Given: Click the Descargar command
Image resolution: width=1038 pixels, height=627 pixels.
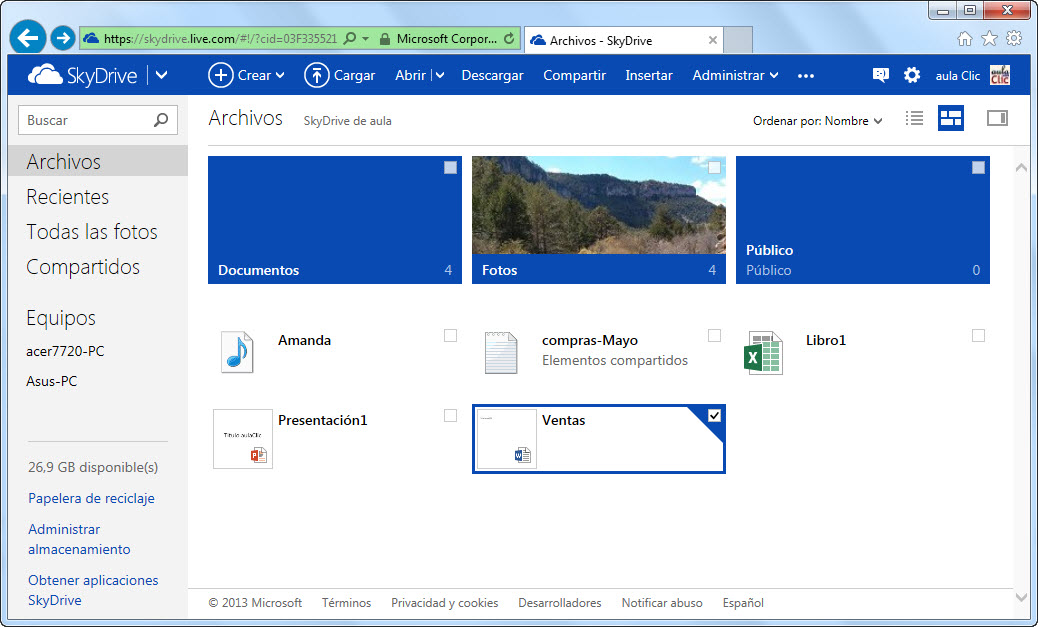Looking at the screenshot, I should pos(492,75).
